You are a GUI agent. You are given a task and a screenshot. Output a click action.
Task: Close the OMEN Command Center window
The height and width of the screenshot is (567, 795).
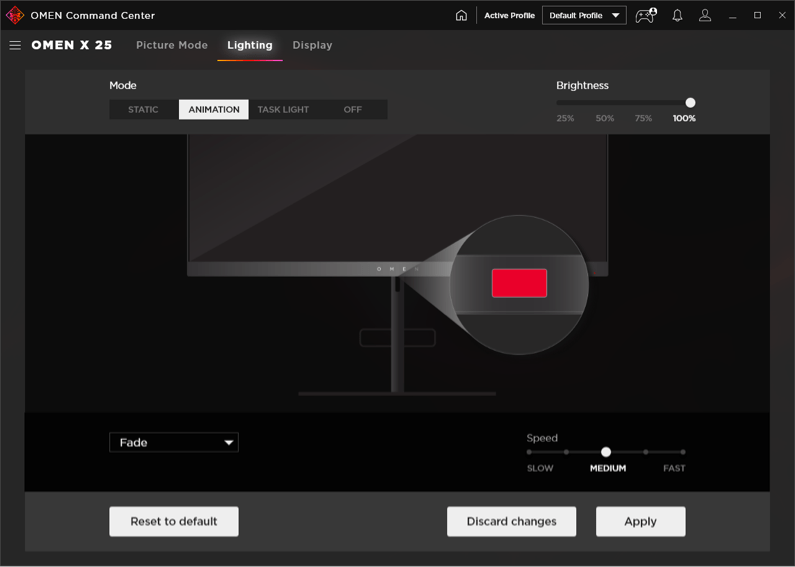782,15
